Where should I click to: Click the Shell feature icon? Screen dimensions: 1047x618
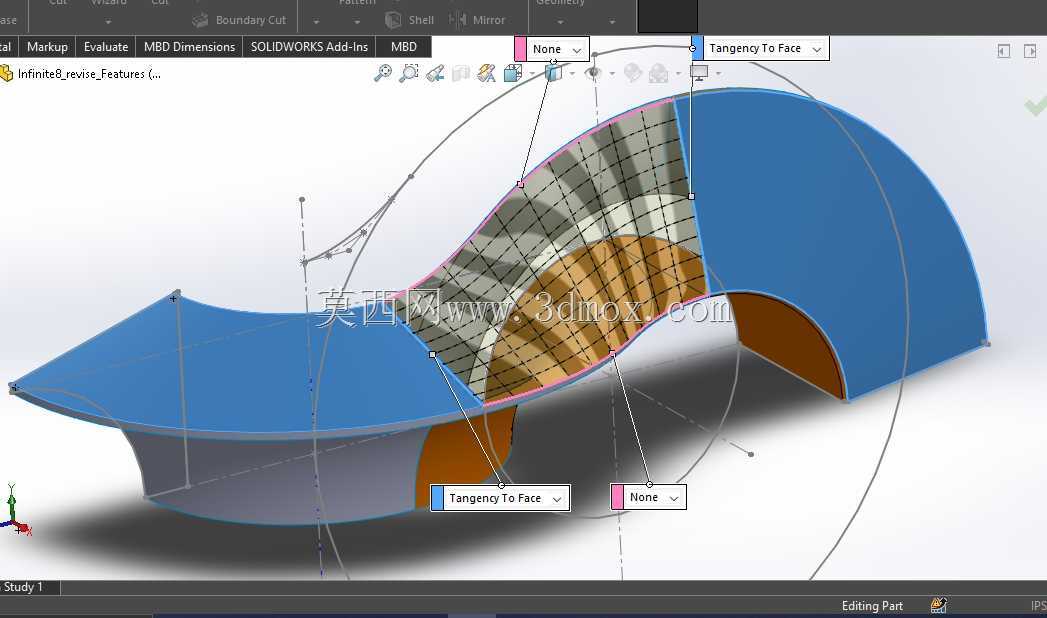tap(393, 20)
